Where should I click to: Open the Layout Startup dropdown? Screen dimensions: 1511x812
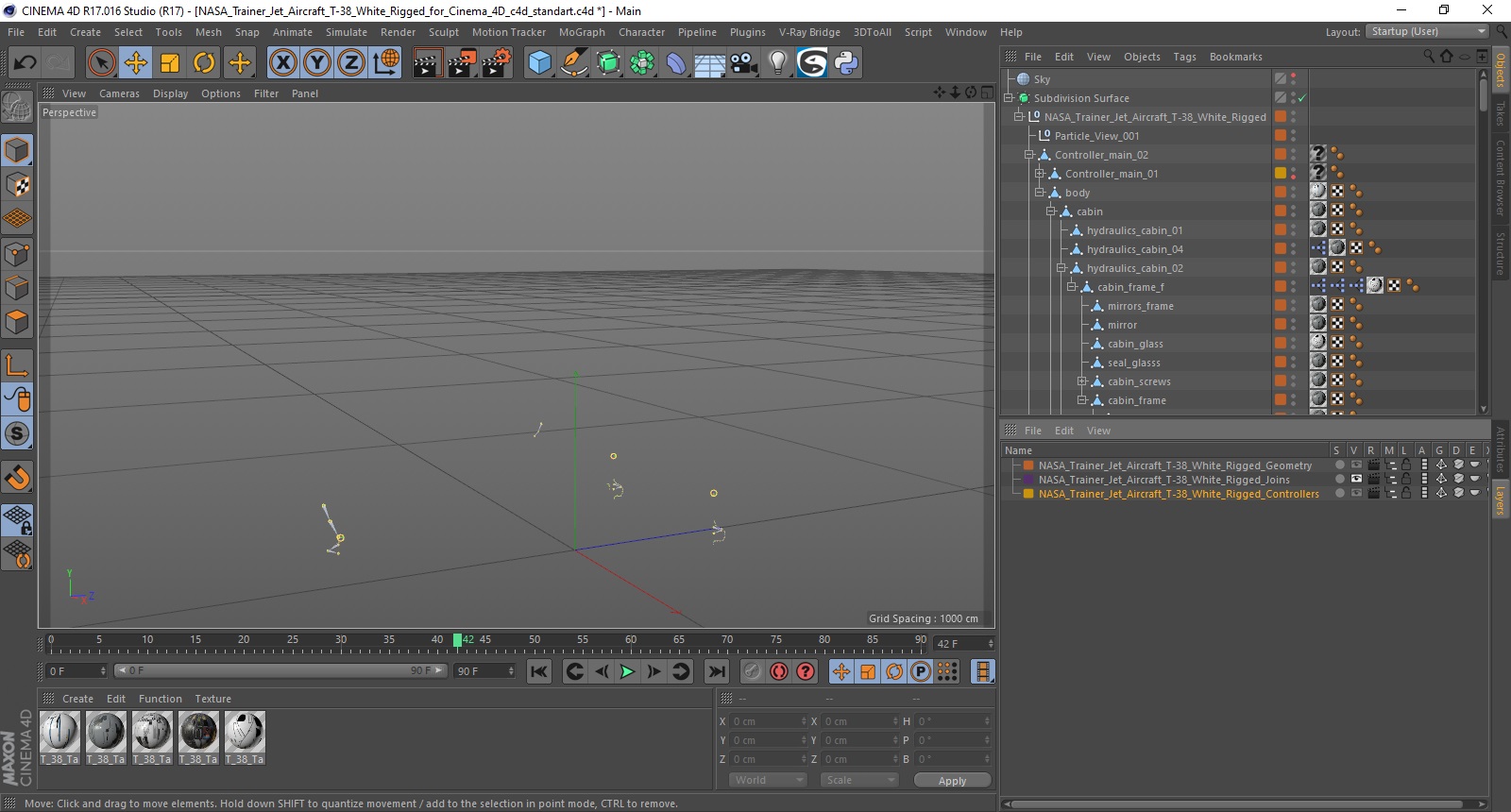coord(1427,31)
